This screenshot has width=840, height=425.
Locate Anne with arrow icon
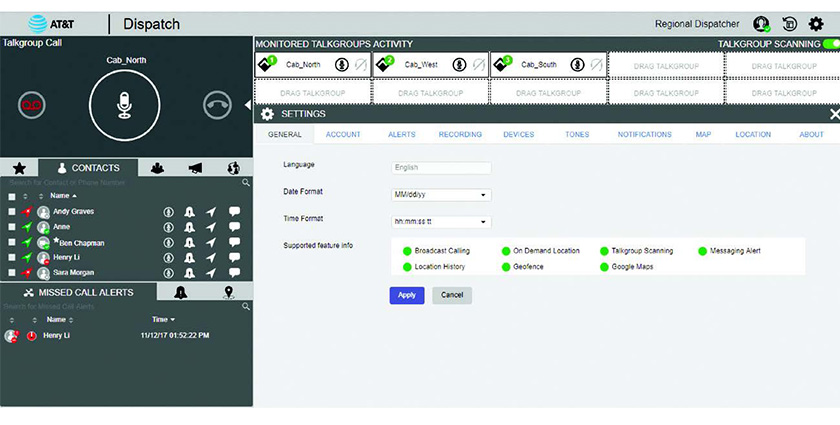212,227
